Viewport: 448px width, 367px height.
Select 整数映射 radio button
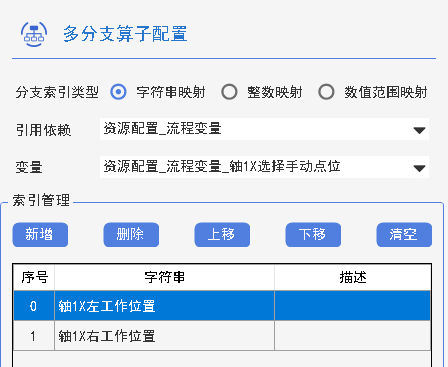(x=229, y=92)
